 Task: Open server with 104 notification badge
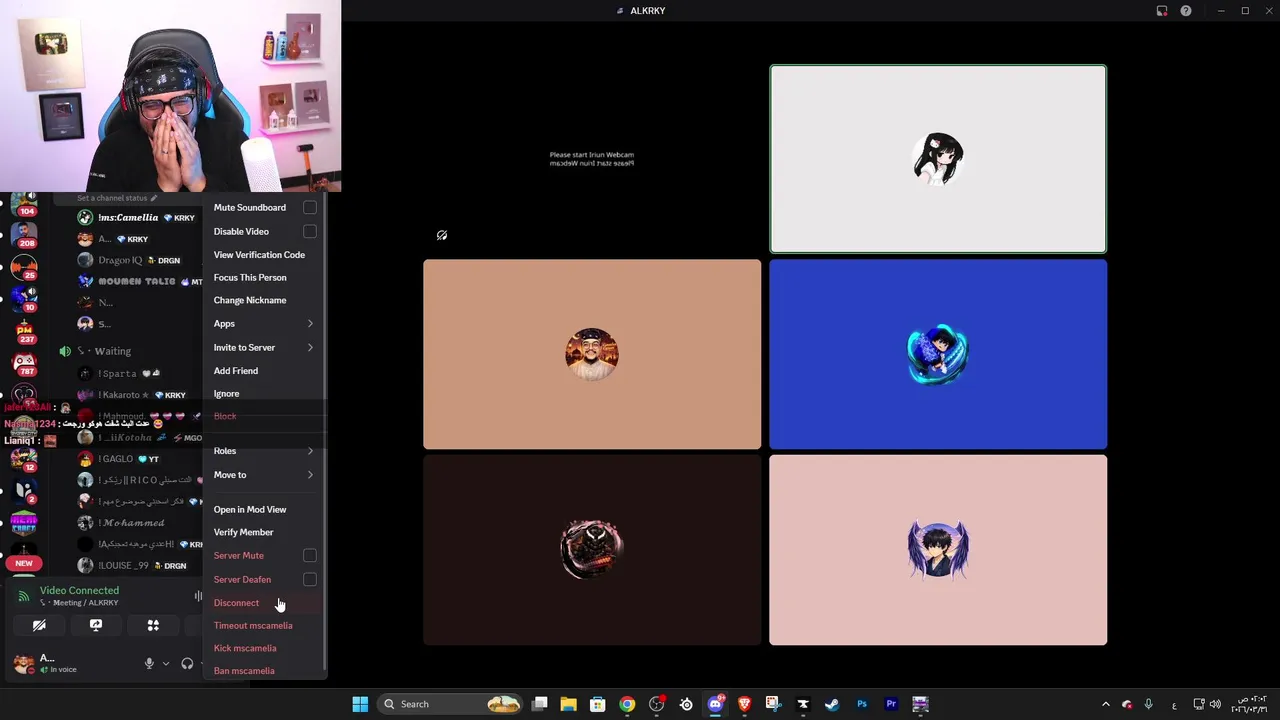coord(24,204)
